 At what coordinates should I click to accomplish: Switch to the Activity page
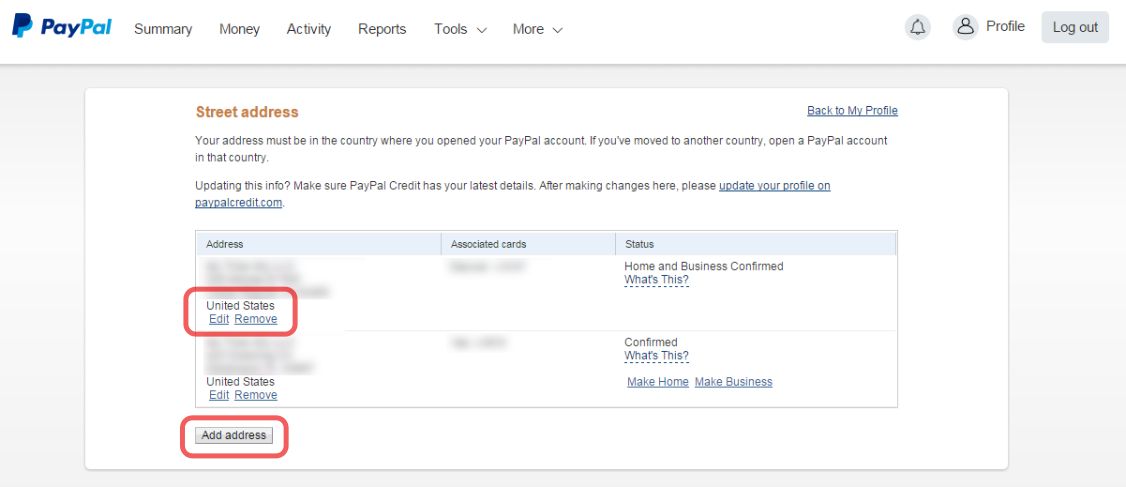pos(309,29)
